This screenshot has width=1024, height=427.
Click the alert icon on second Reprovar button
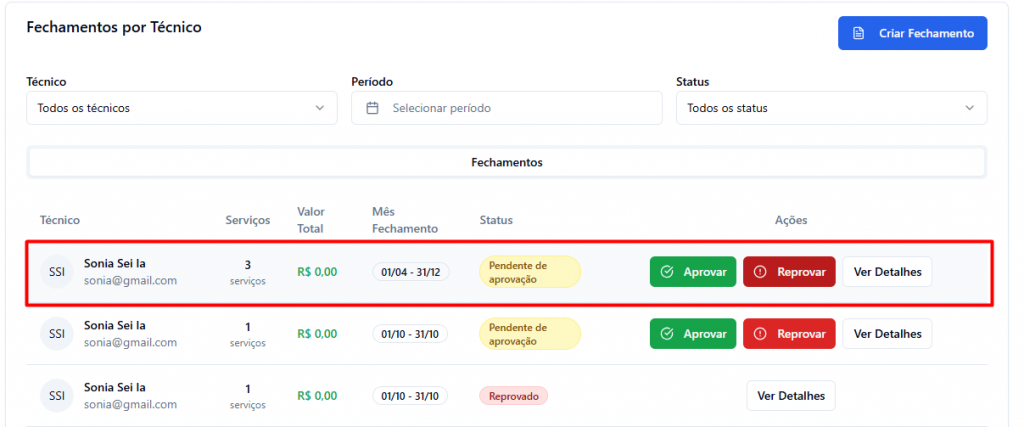click(x=760, y=334)
